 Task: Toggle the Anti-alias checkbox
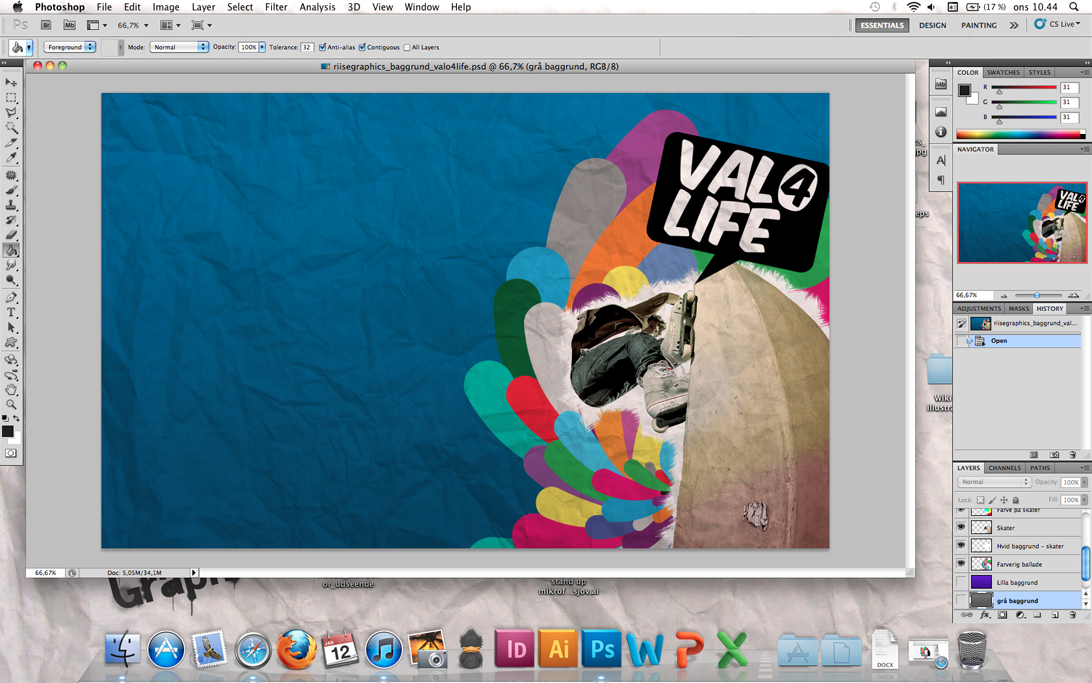(x=322, y=47)
